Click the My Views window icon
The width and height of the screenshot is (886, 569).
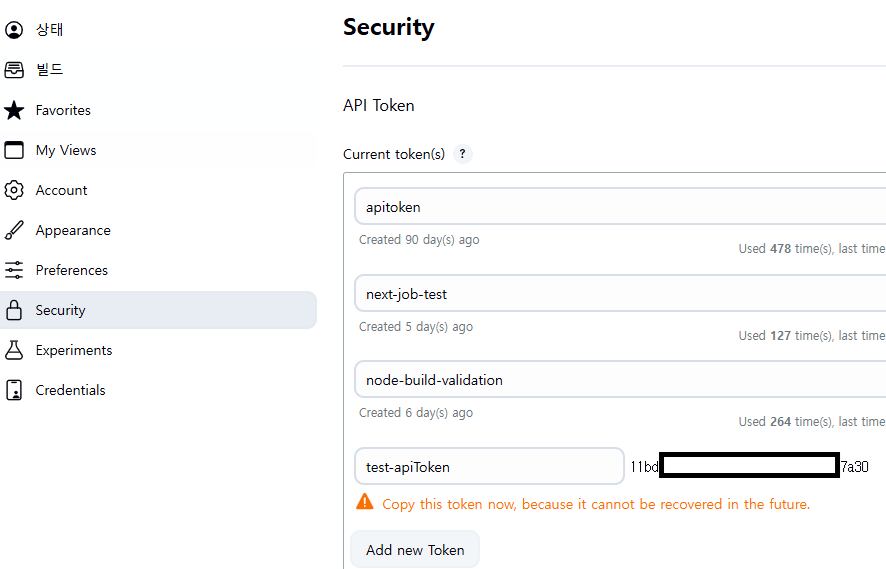tap(14, 150)
